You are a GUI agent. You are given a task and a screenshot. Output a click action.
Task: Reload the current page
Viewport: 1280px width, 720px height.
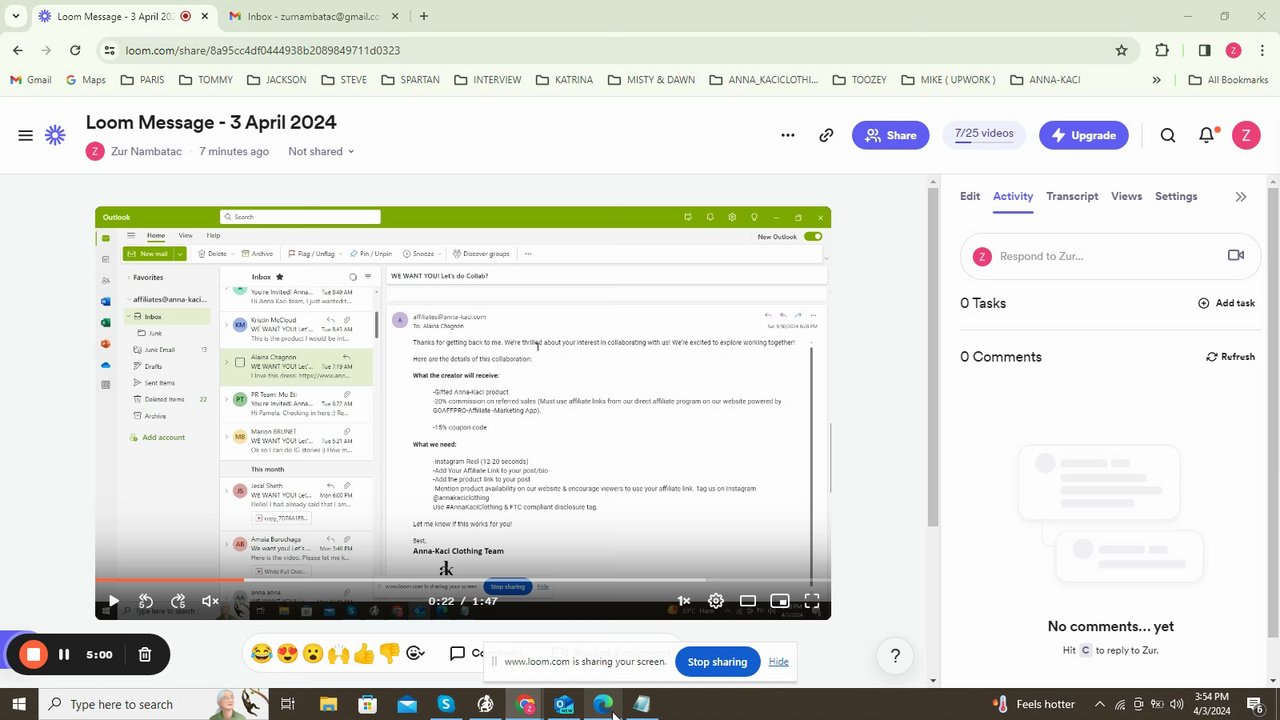click(75, 50)
